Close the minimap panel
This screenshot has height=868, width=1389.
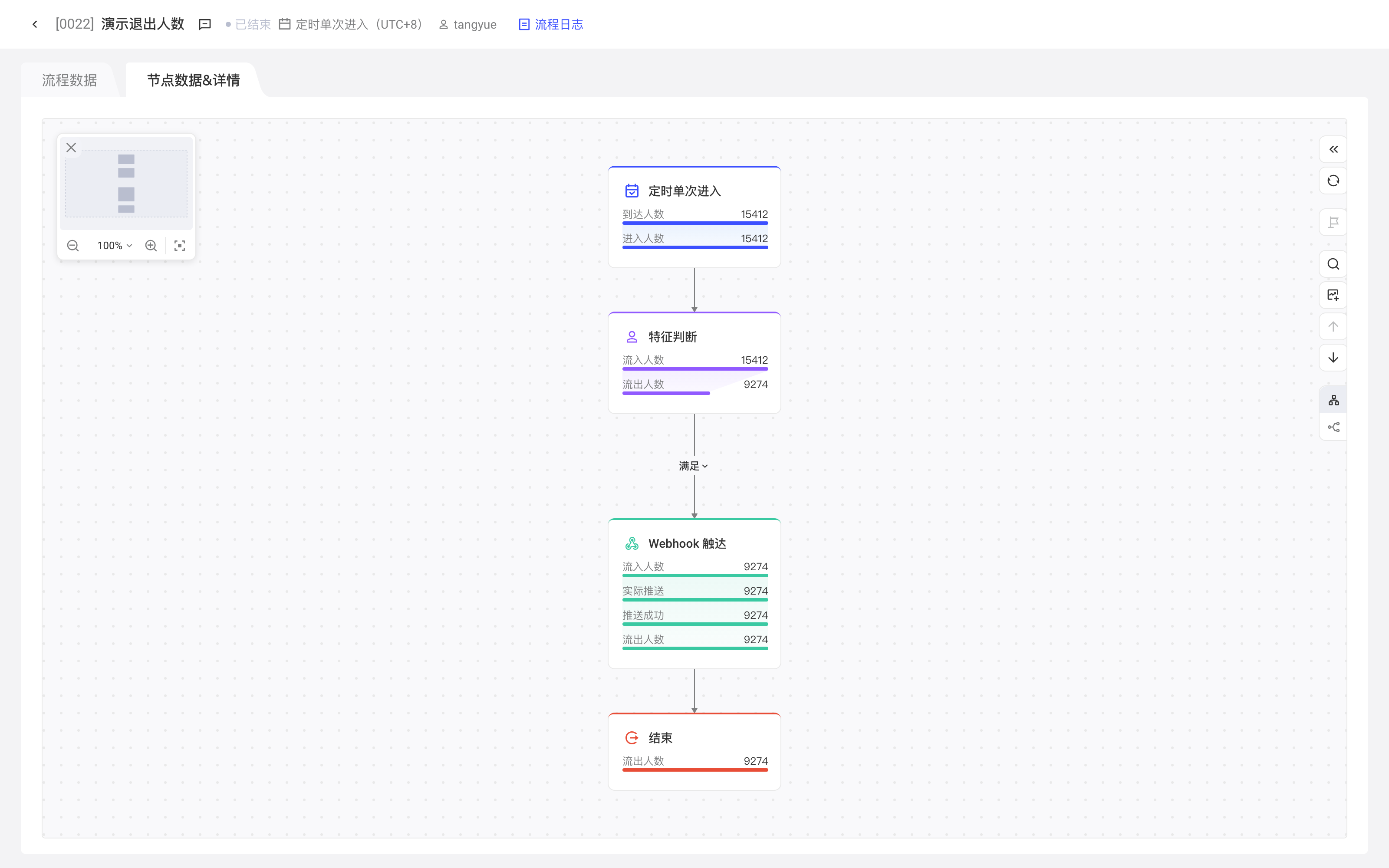tap(71, 148)
